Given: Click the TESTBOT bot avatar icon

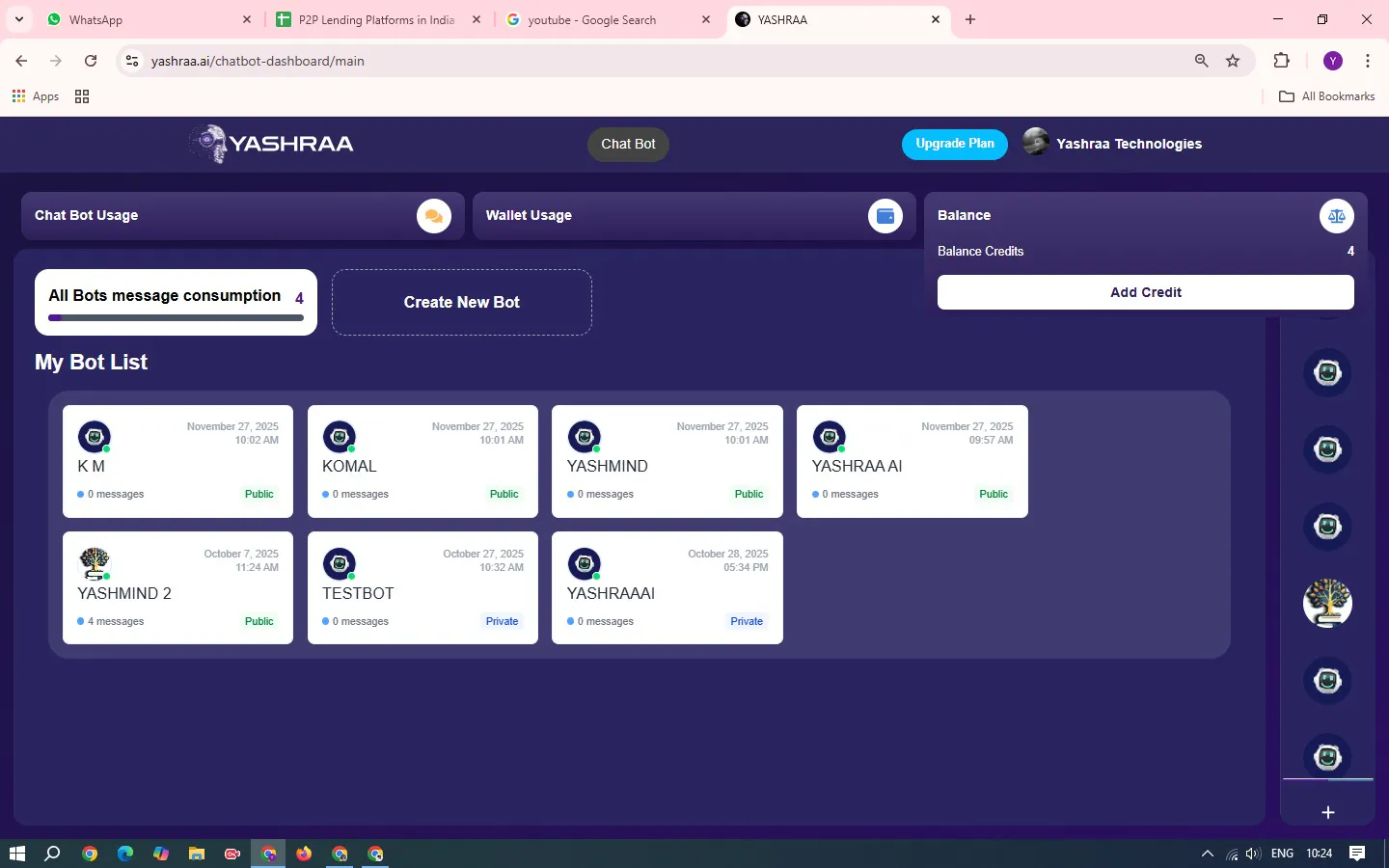Looking at the screenshot, I should 340,564.
